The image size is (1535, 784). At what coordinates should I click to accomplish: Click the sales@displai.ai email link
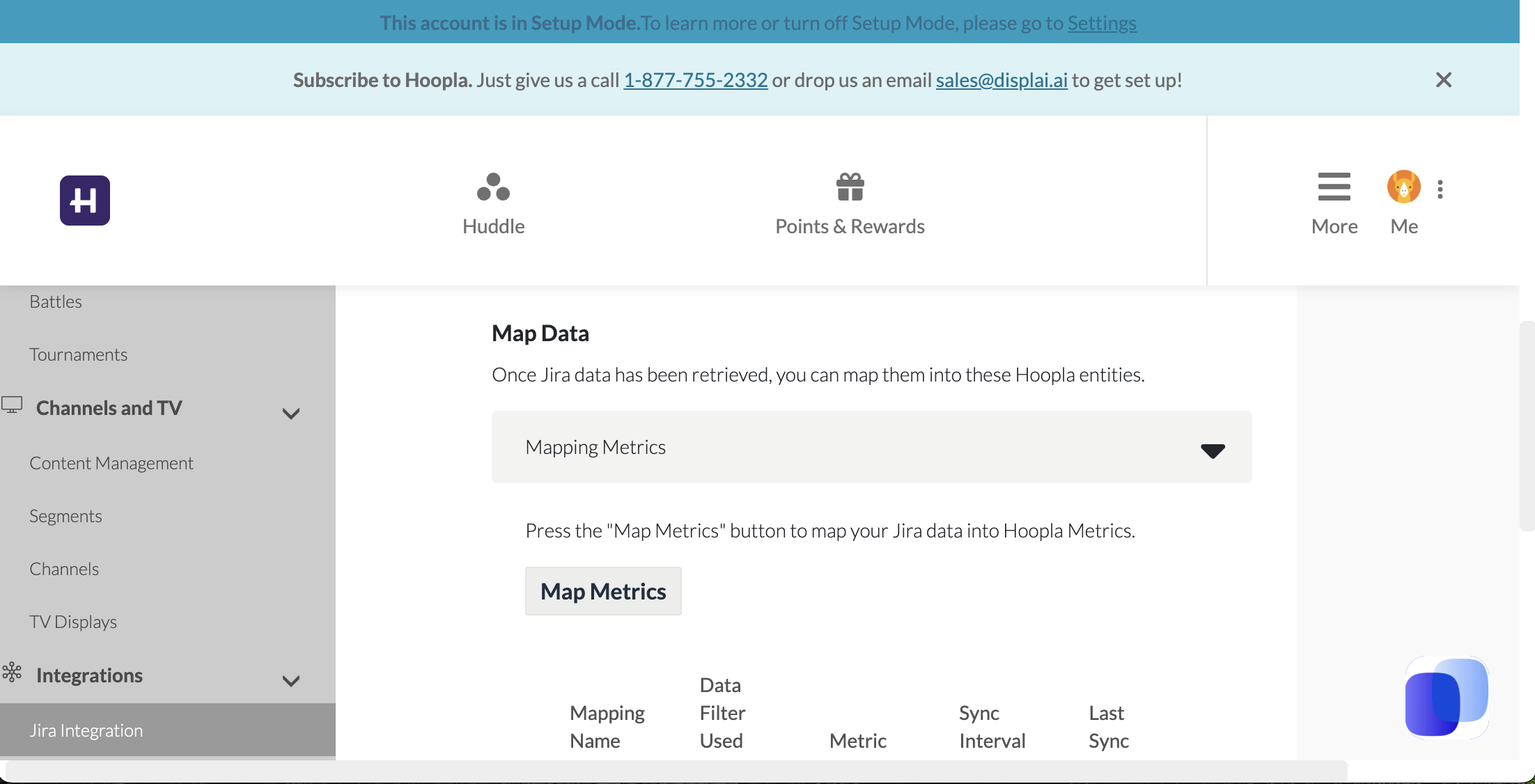point(1002,80)
